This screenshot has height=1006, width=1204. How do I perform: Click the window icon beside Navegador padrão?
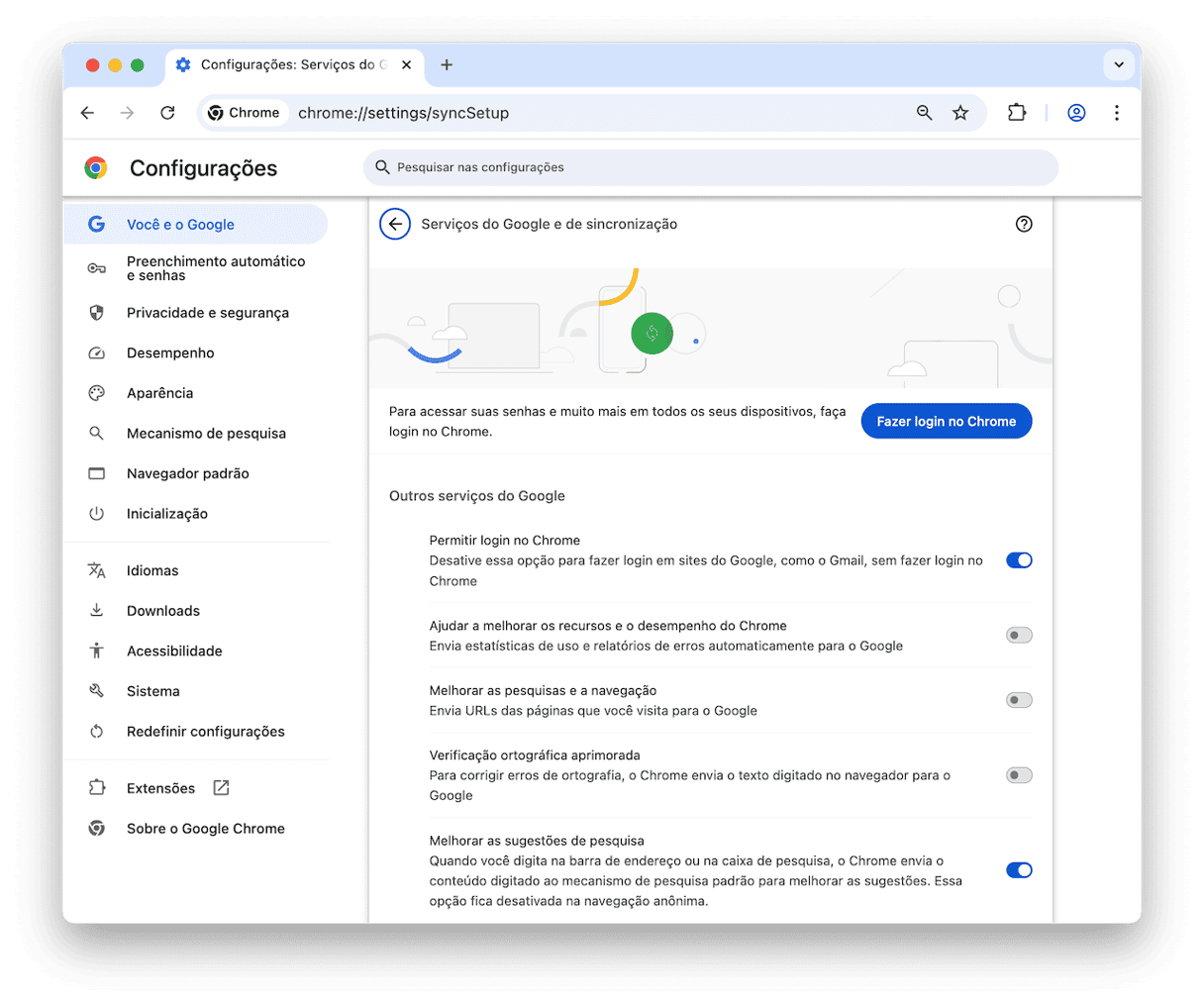(x=96, y=473)
